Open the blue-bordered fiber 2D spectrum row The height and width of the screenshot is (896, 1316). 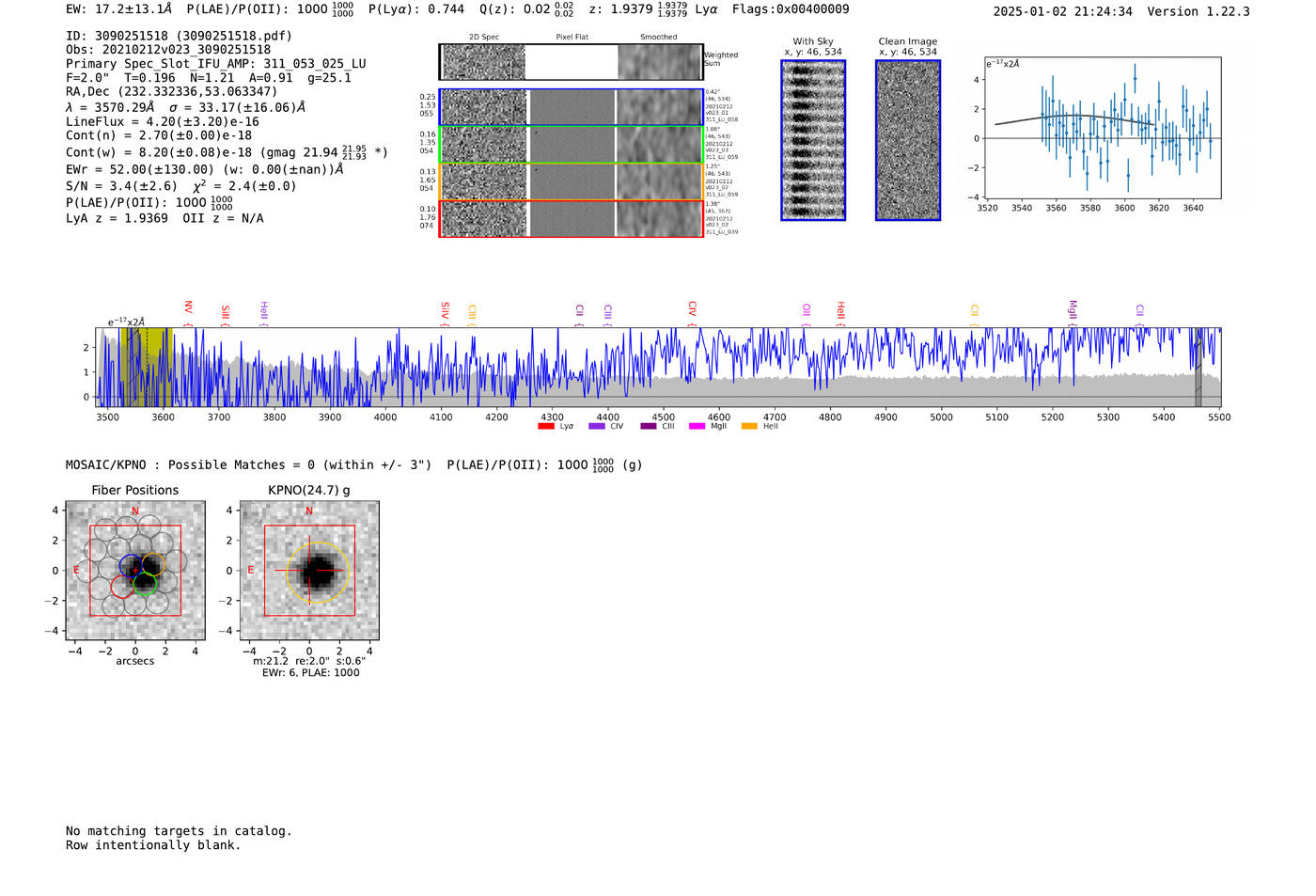point(572,107)
